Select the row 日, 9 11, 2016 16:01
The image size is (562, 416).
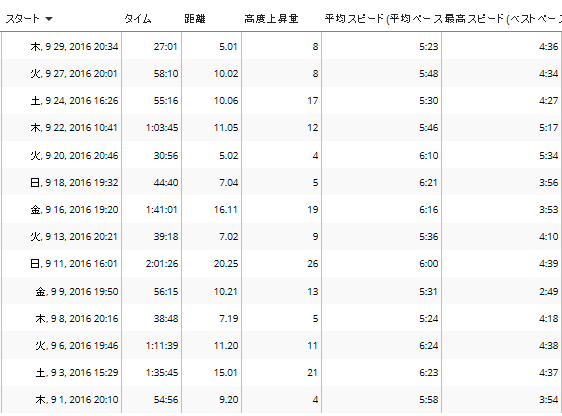point(281,264)
